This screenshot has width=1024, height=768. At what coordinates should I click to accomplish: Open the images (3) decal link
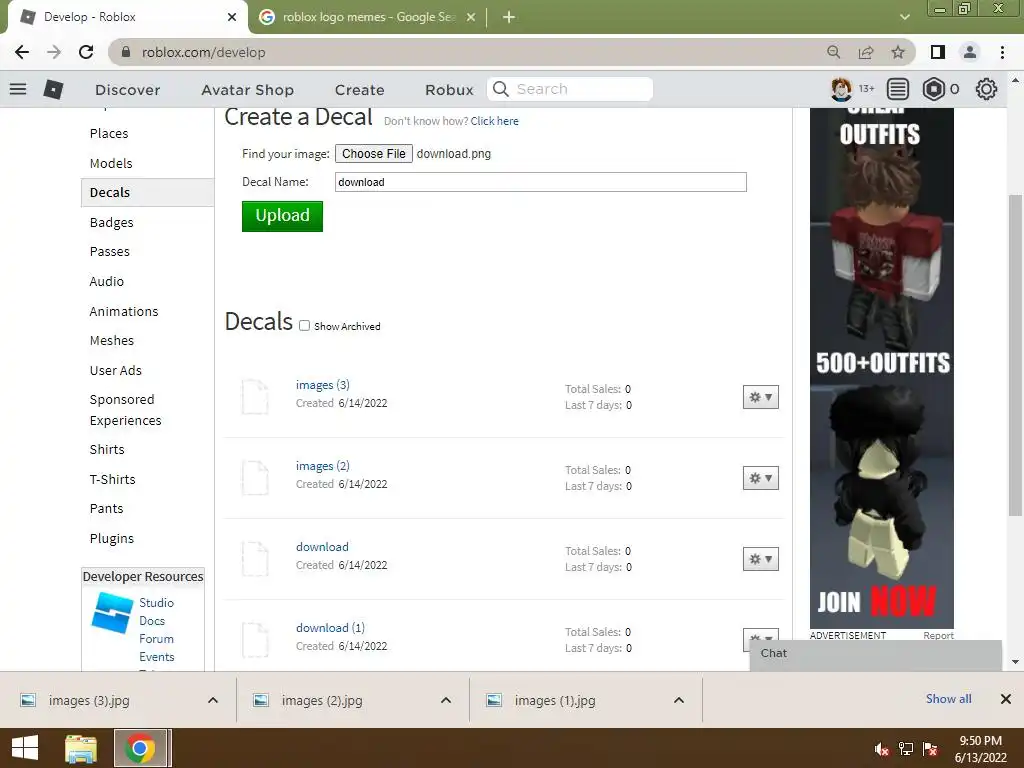(x=323, y=385)
